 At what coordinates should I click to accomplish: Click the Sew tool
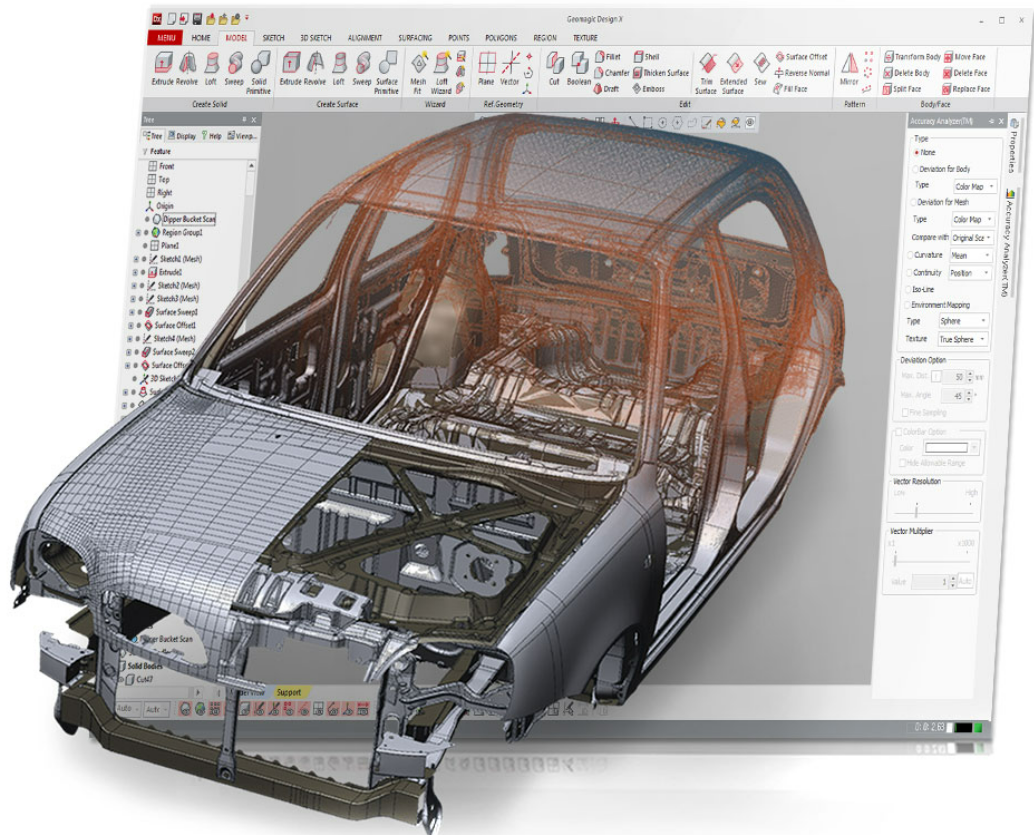(x=760, y=69)
